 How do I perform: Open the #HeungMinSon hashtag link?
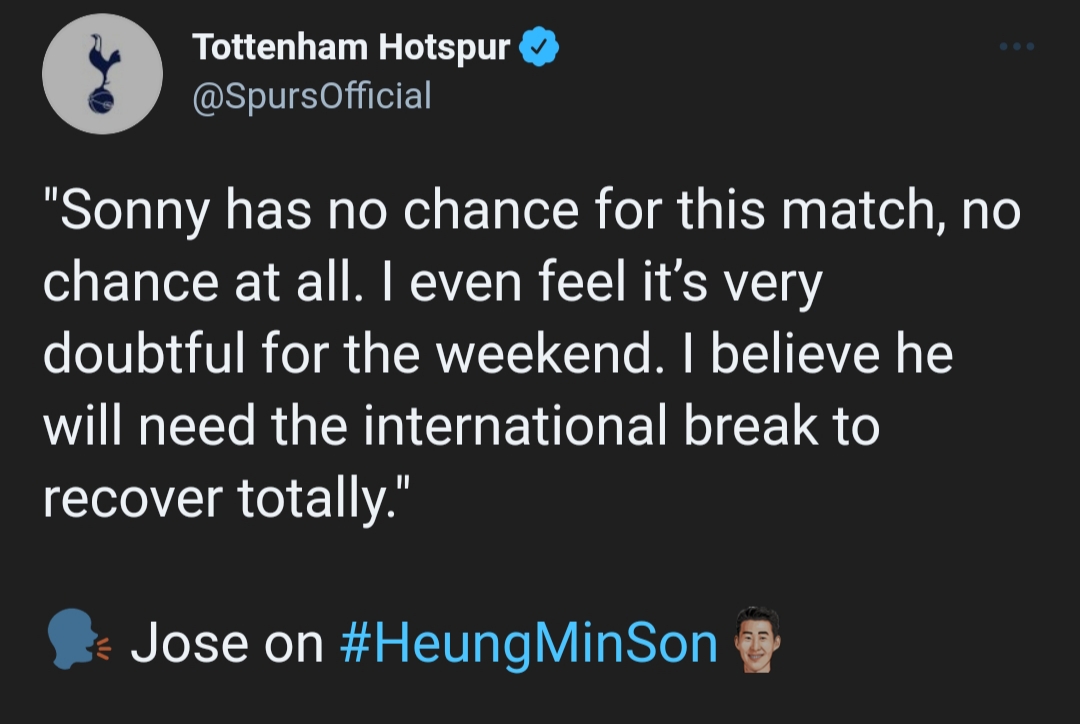pyautogui.click(x=528, y=643)
